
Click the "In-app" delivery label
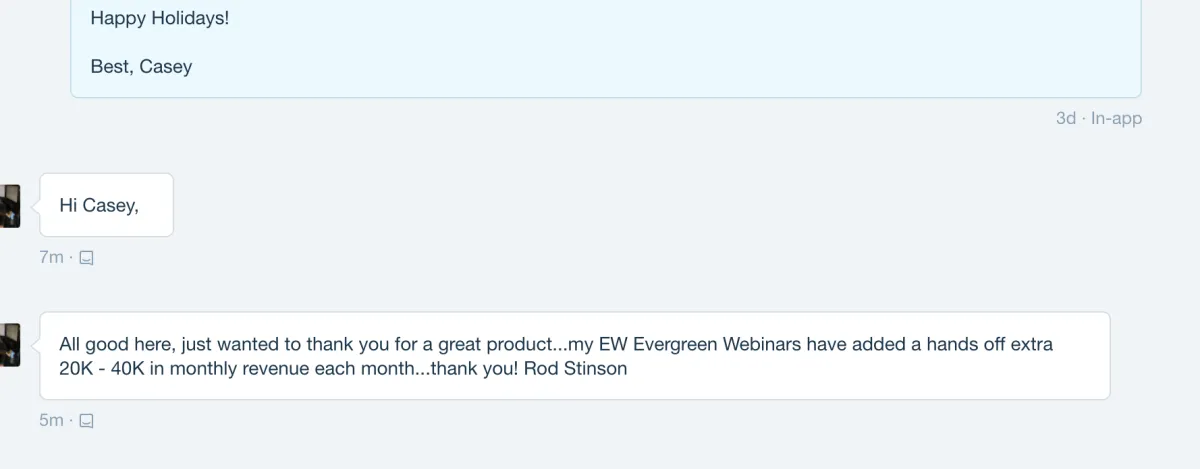coord(1116,118)
